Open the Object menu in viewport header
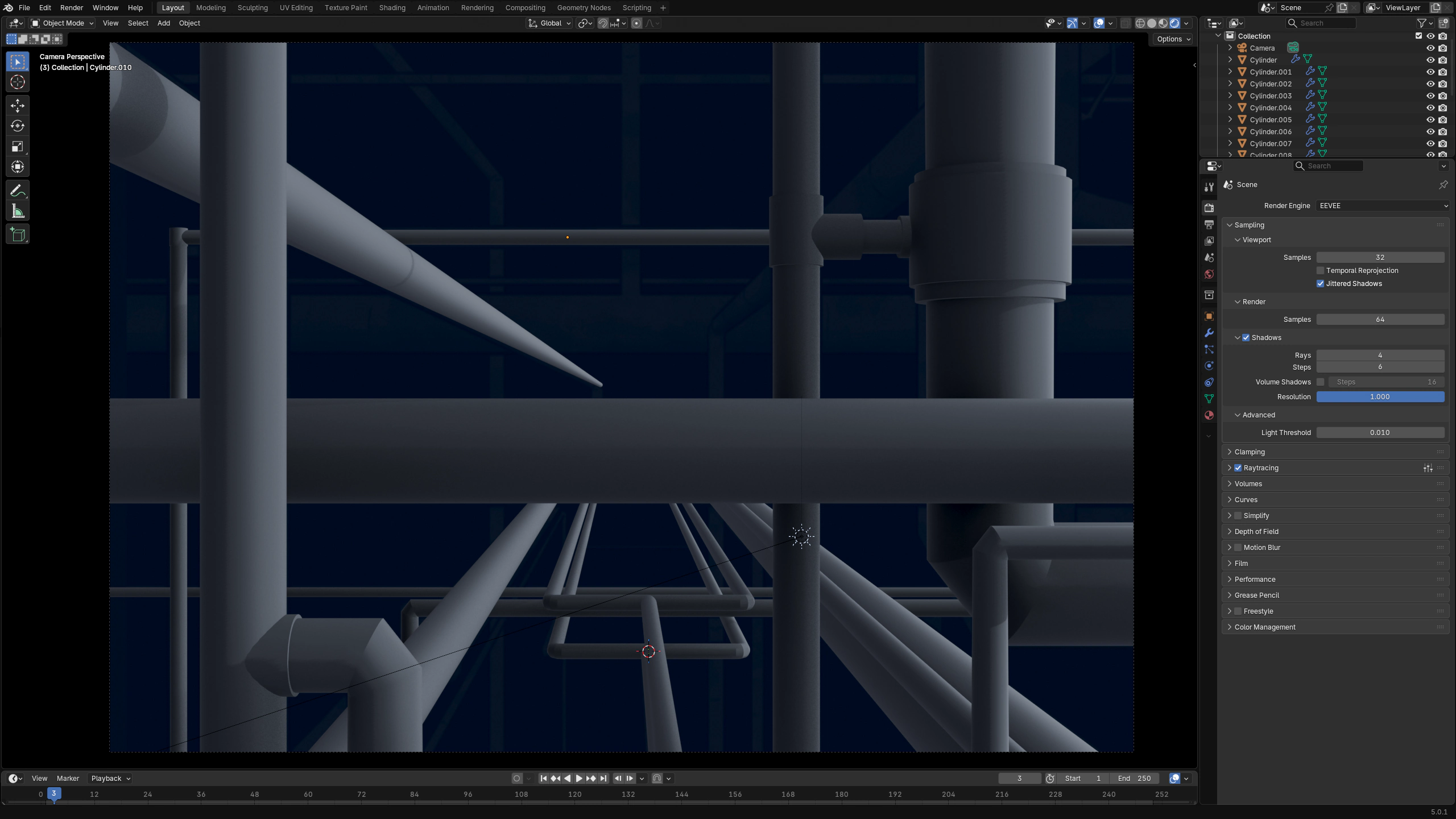Screen dimensions: 1456x819 click(x=189, y=23)
